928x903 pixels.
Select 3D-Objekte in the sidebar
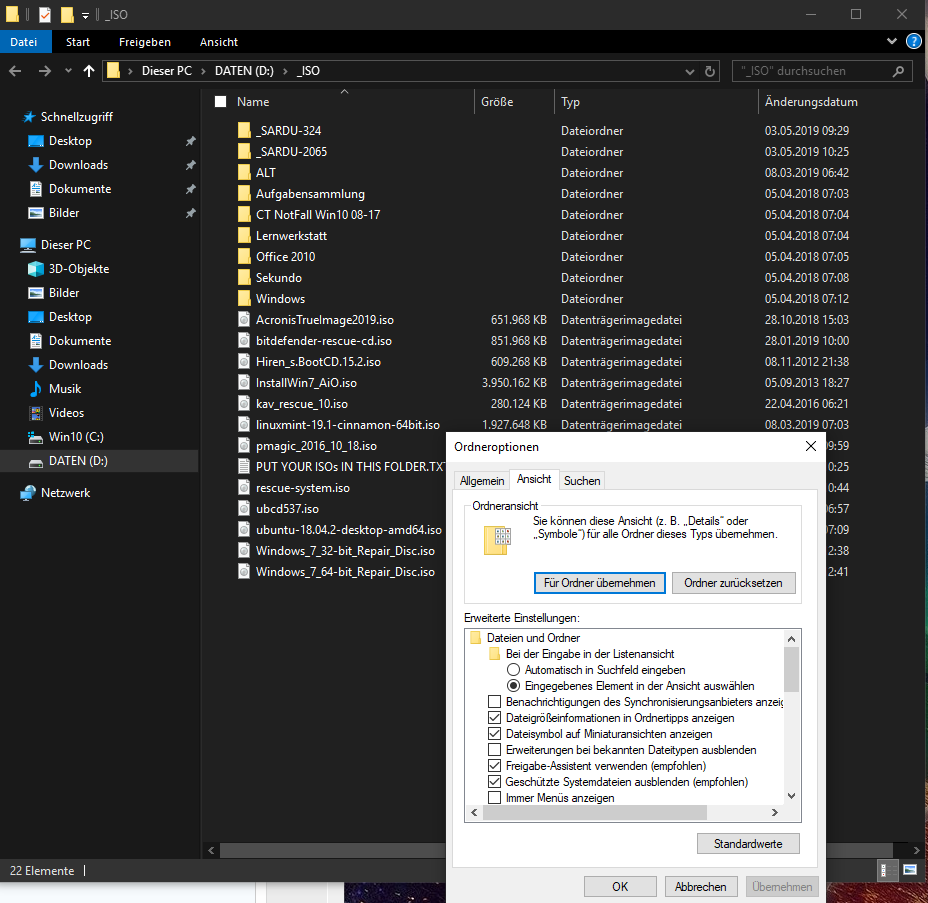click(x=79, y=269)
